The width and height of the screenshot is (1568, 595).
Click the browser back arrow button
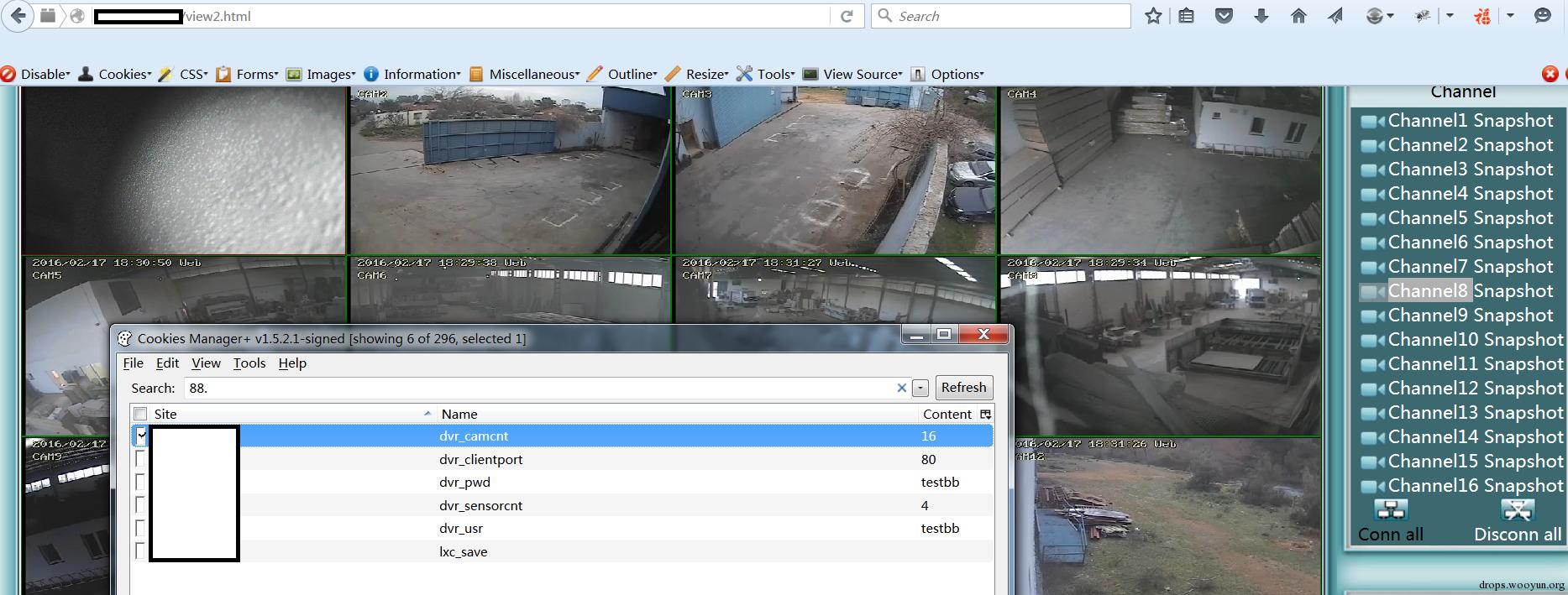click(18, 16)
